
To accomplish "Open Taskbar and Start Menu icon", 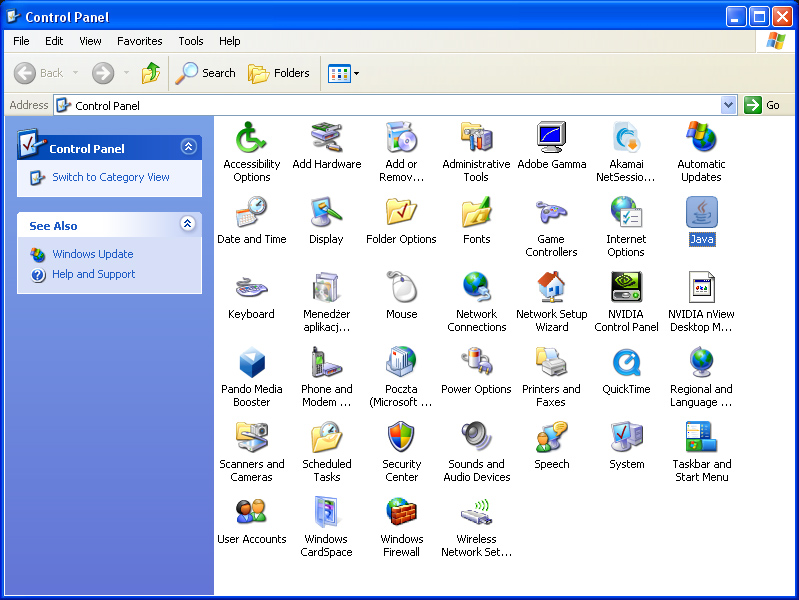I will (701, 437).
